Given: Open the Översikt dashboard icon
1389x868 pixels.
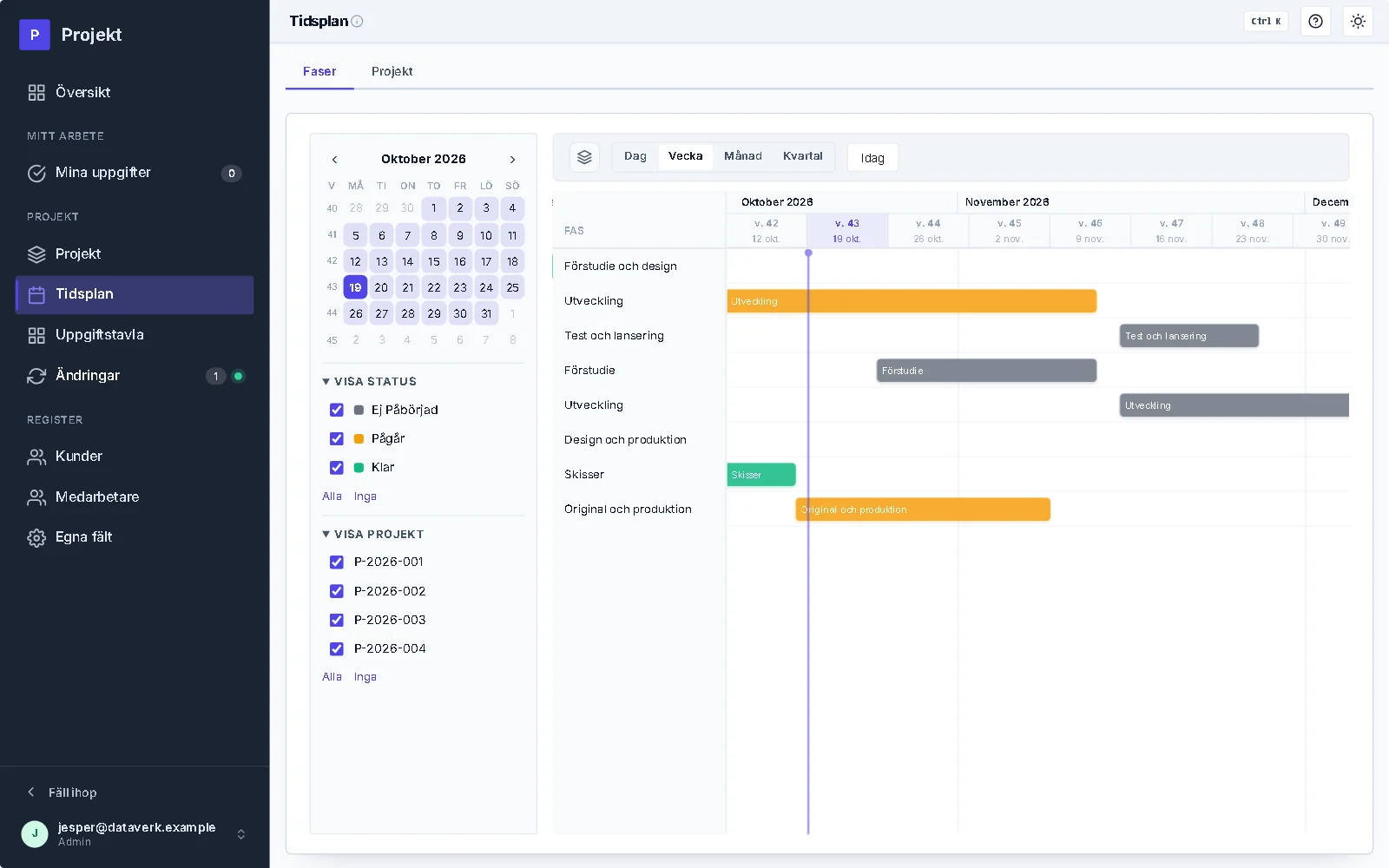Looking at the screenshot, I should tap(36, 93).
